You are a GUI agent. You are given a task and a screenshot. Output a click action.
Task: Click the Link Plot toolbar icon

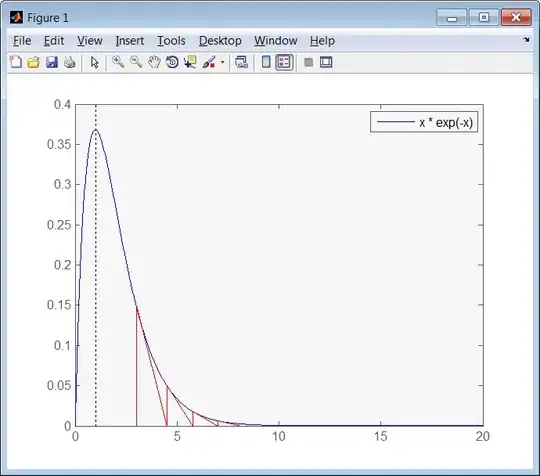coord(241,62)
